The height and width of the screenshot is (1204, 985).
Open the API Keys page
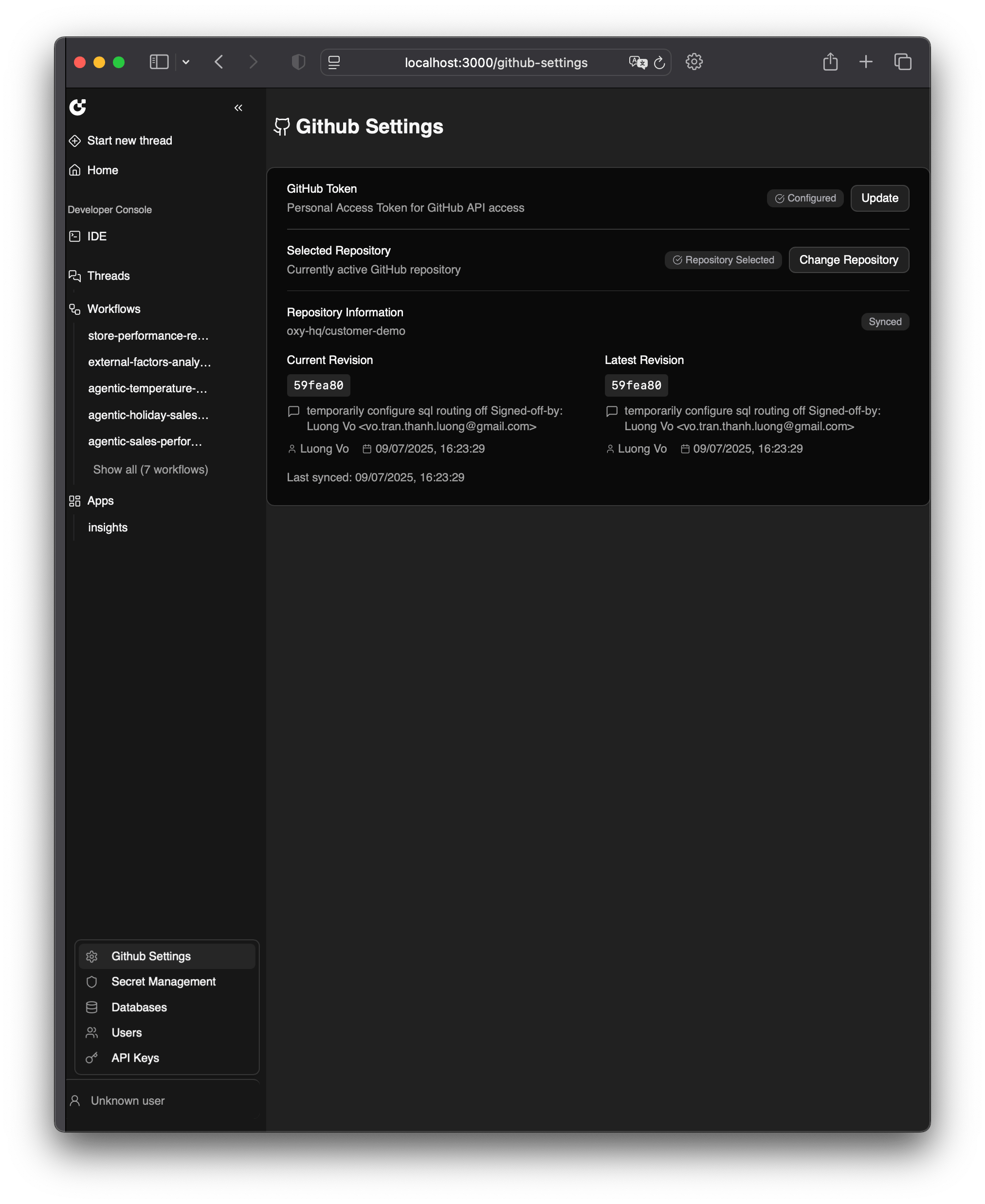[x=135, y=1058]
